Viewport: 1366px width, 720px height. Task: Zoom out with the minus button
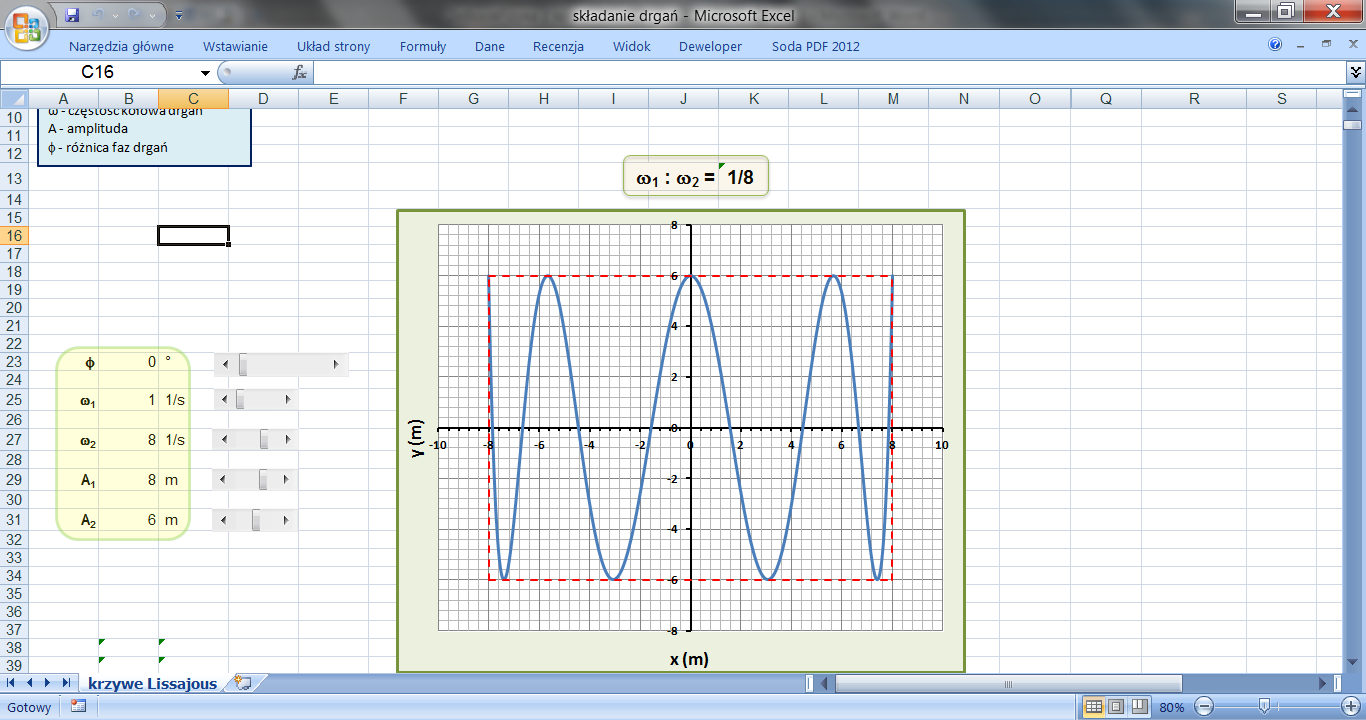click(1204, 707)
